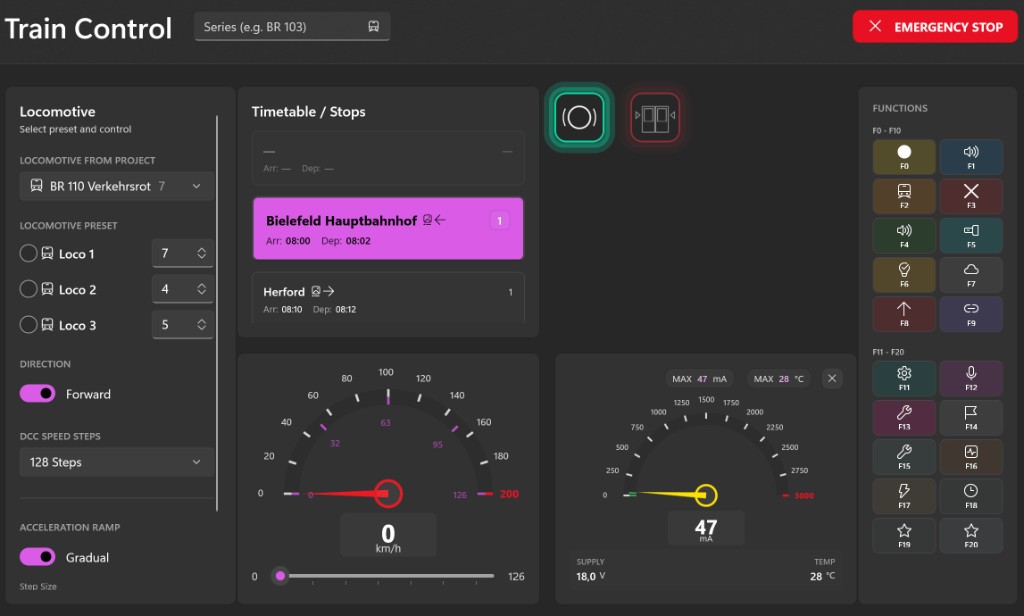Toggle the F20 star function

(x=971, y=535)
